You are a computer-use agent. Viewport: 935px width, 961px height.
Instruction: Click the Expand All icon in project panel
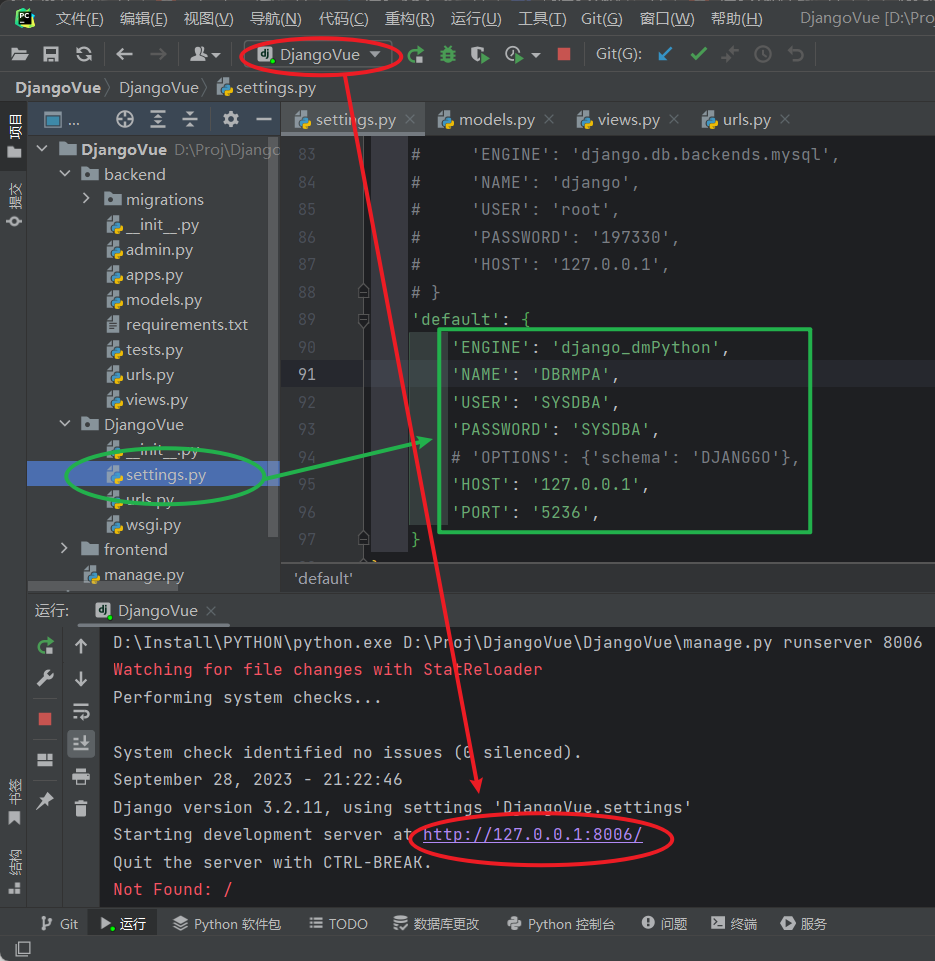pos(158,120)
